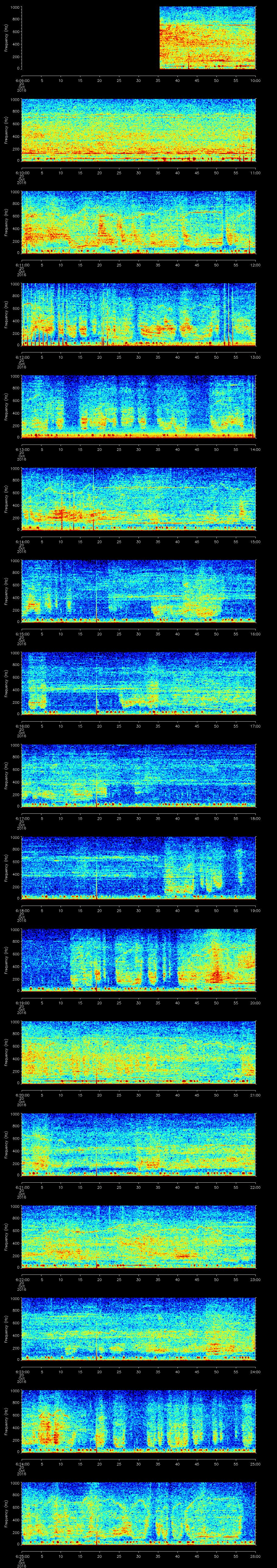Select the spectrogram panel starting at 6:25:00
Screen dimensions: 277x1568
[139, 1513]
